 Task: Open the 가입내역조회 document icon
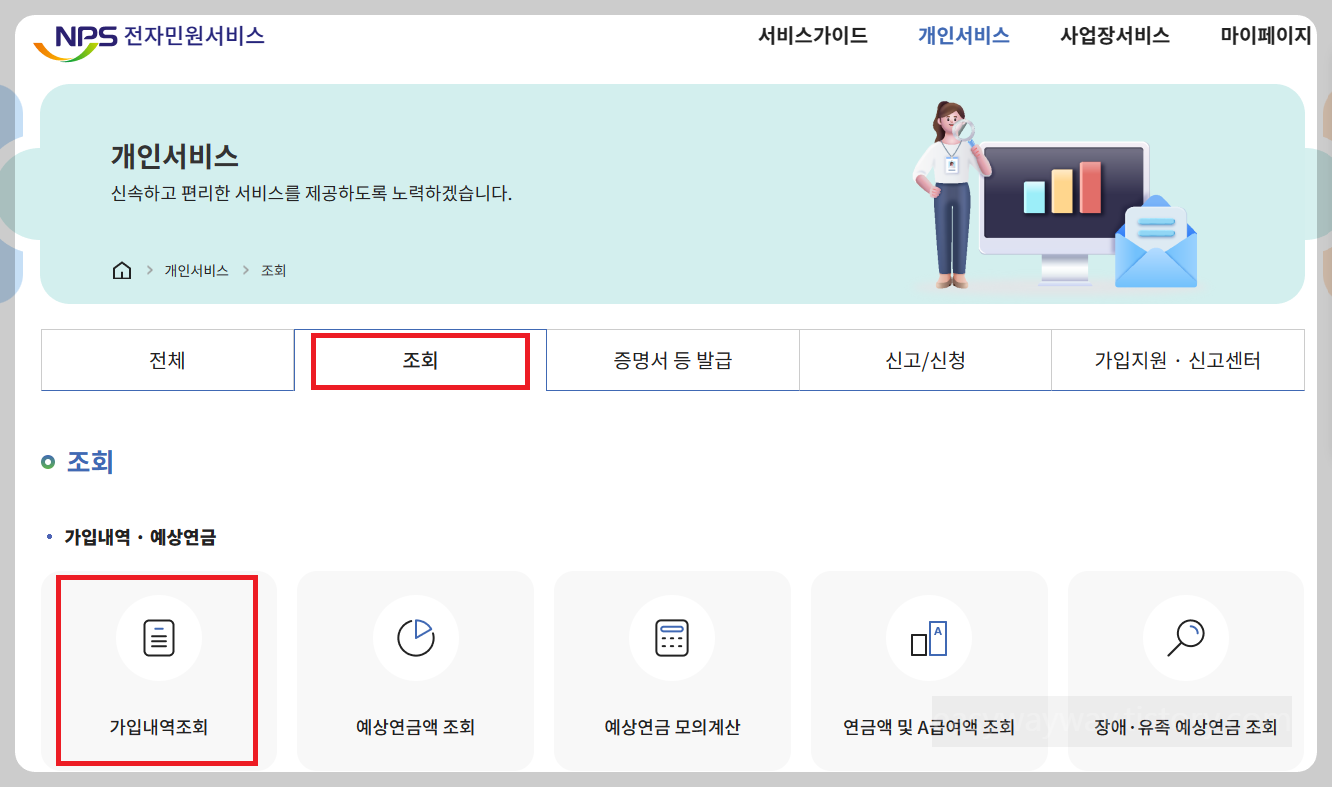[159, 637]
